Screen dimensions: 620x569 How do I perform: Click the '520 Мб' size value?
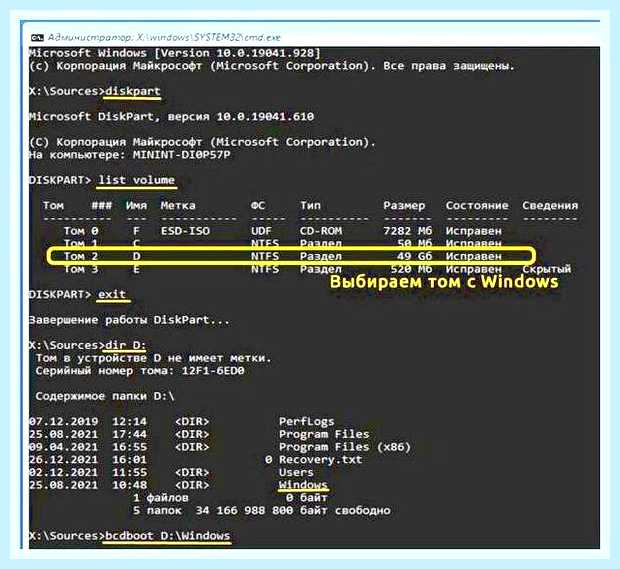coord(411,269)
